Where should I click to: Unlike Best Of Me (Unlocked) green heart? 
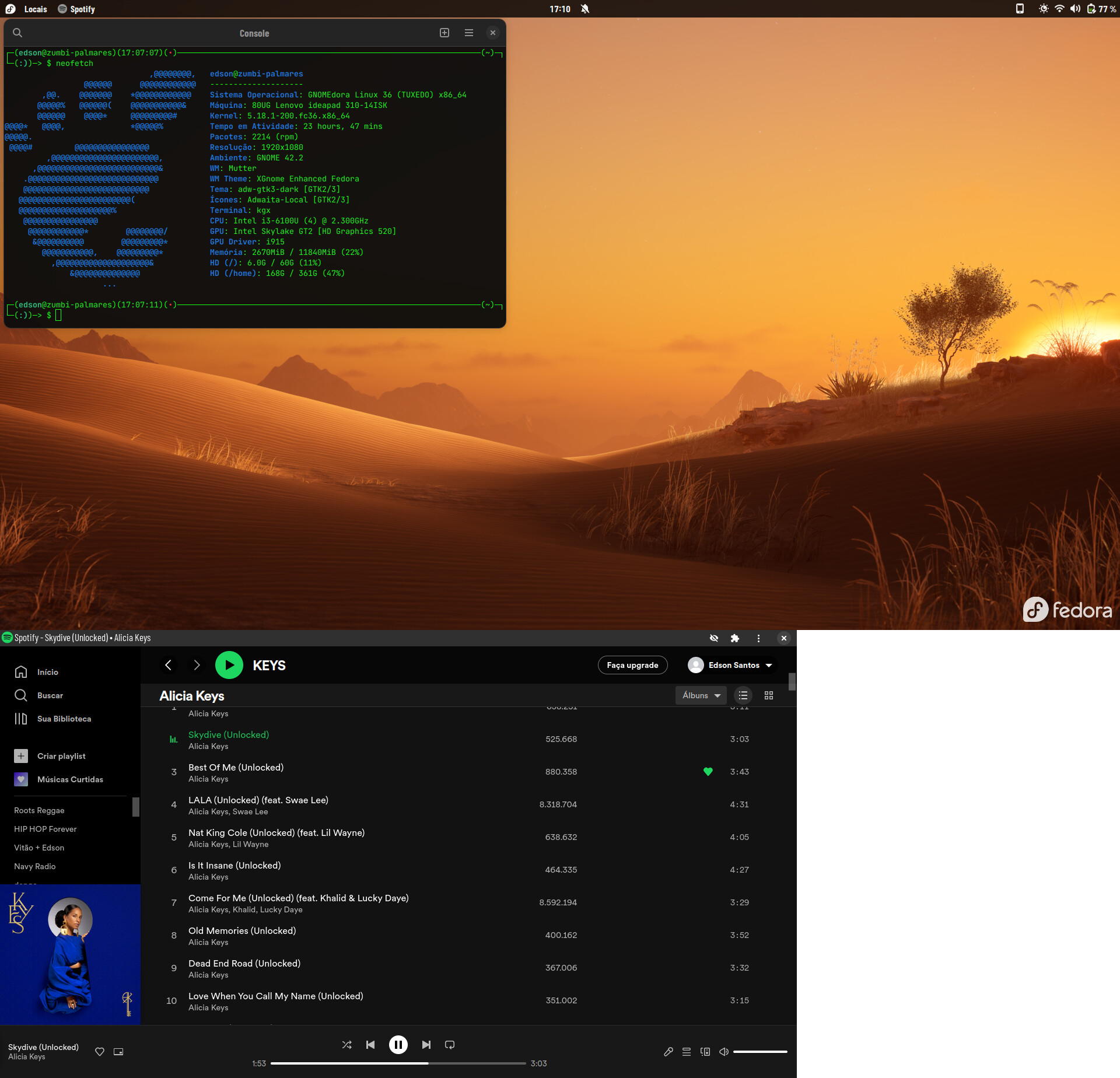[x=708, y=771]
